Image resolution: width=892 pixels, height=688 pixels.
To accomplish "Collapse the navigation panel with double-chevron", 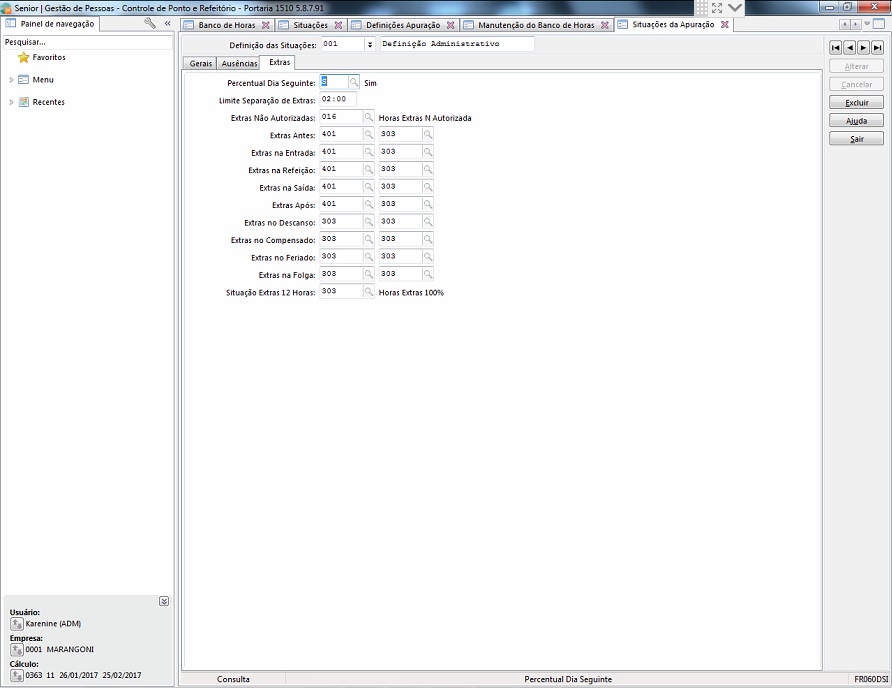I will (167, 23).
